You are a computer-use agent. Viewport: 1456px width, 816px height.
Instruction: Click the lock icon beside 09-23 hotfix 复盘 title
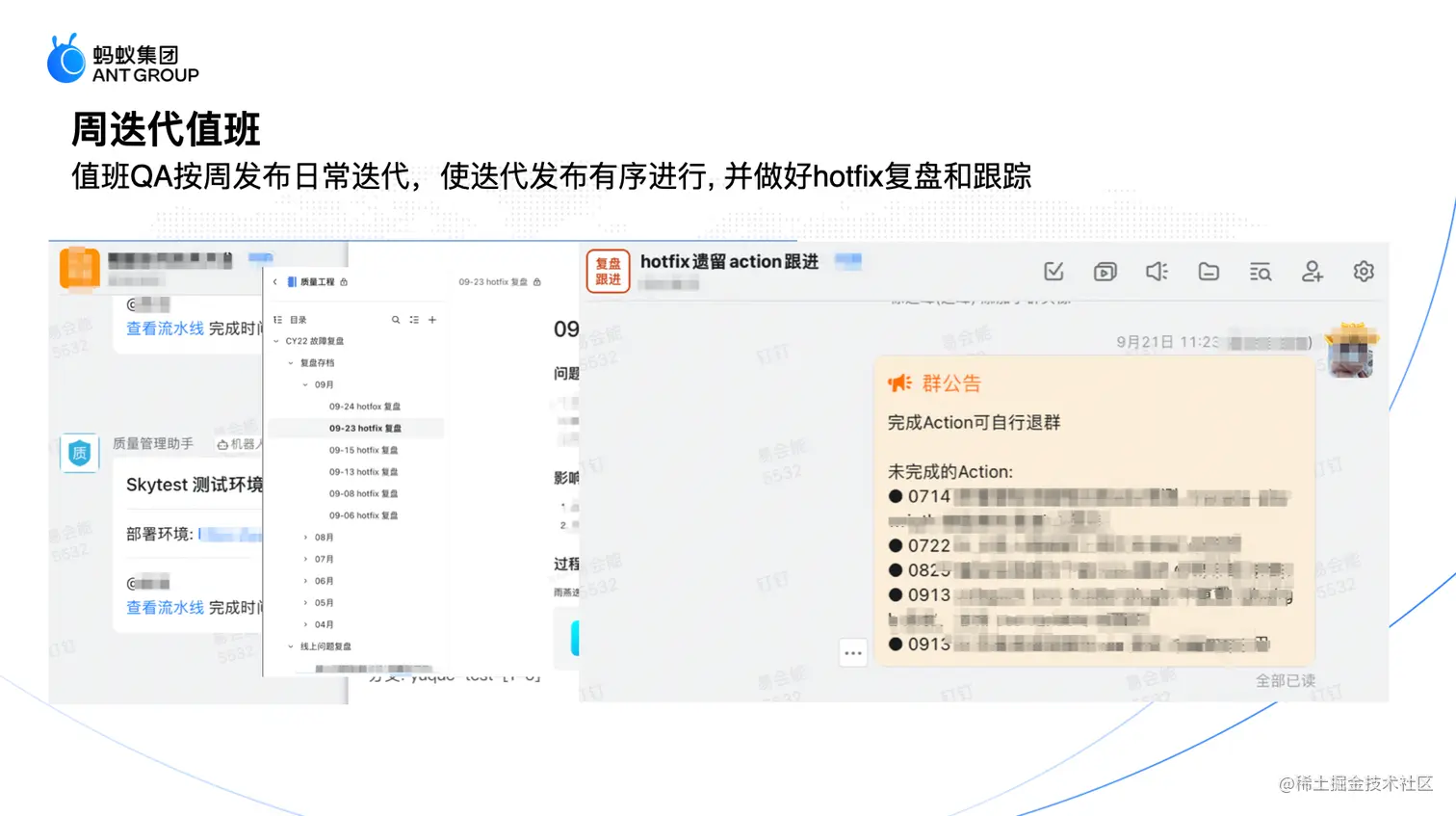[x=537, y=282]
